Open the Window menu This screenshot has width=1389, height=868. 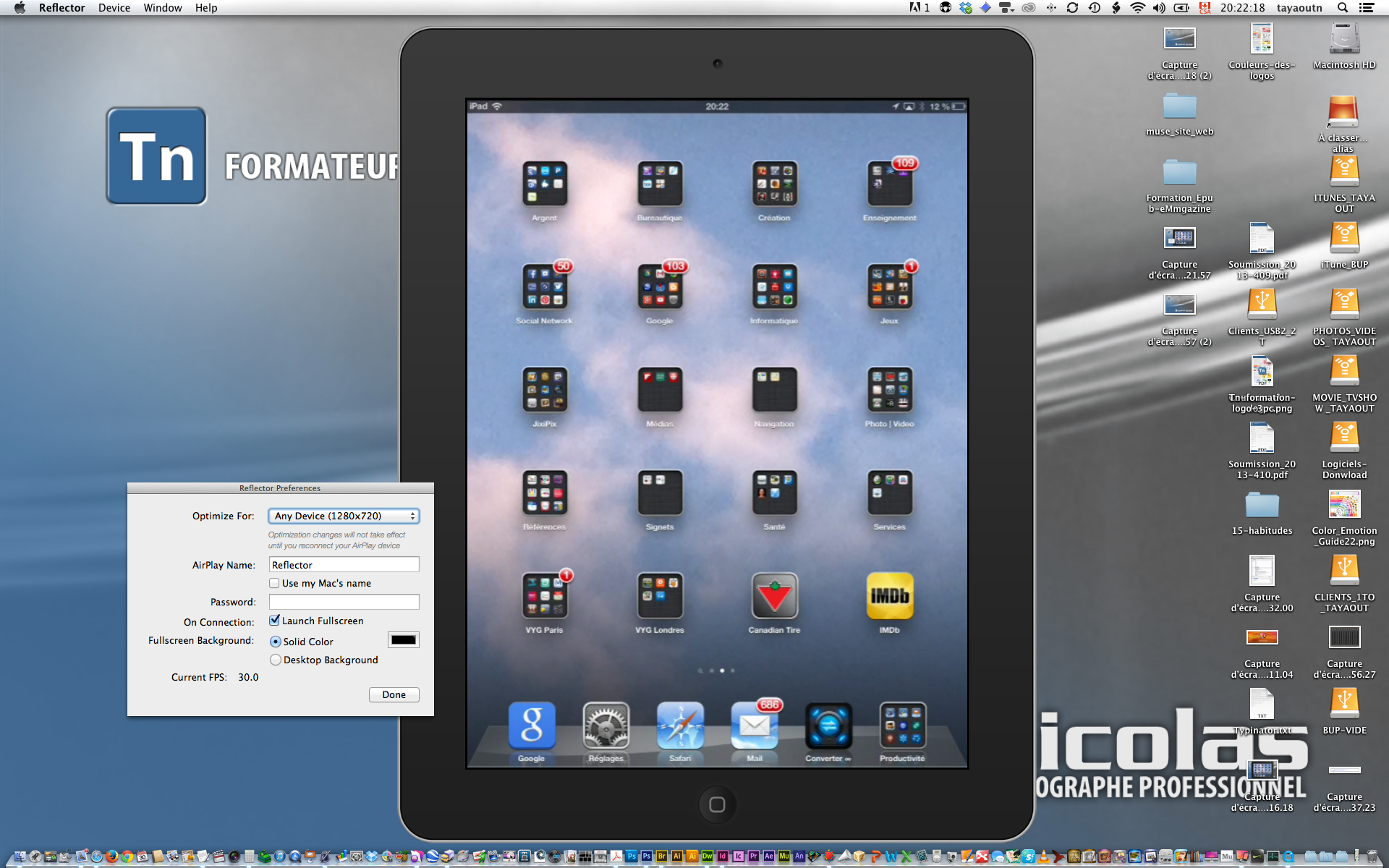pyautogui.click(x=163, y=8)
